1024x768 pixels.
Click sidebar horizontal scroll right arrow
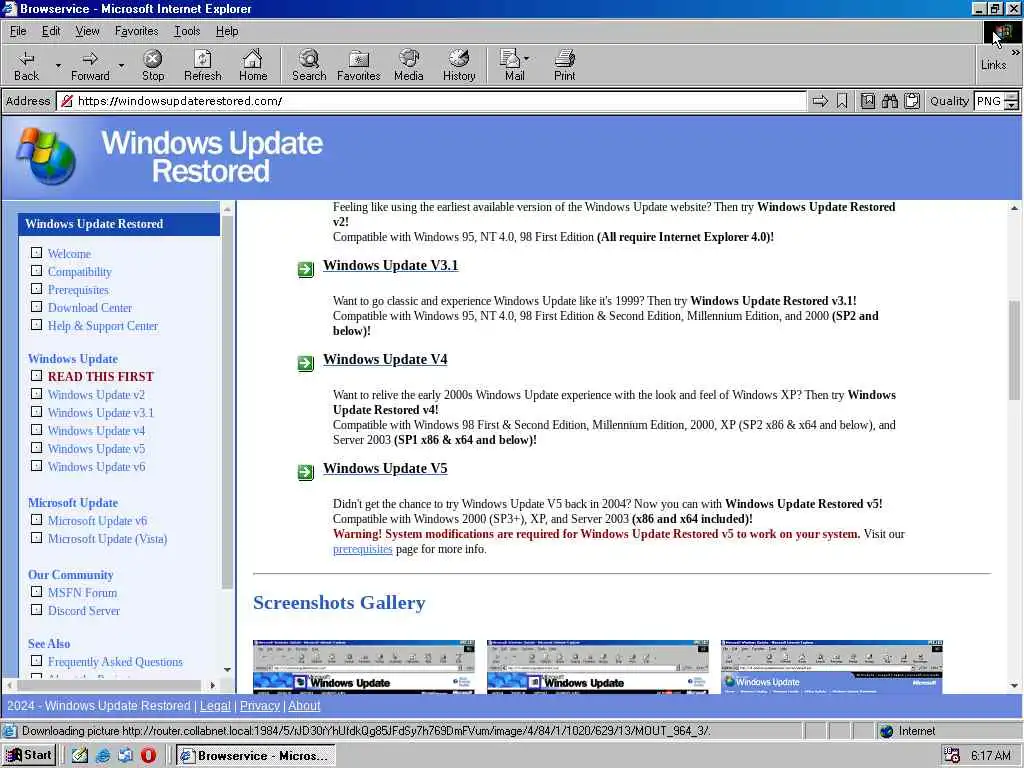point(213,685)
